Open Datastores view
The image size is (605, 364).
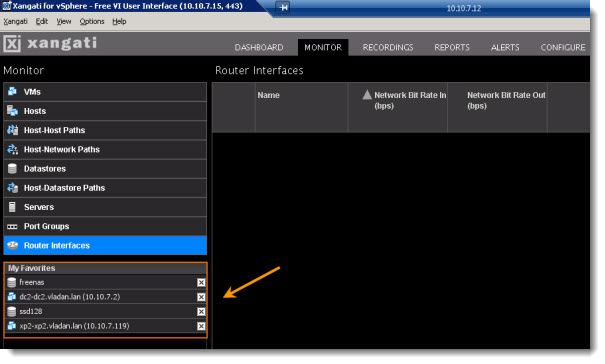point(105,169)
